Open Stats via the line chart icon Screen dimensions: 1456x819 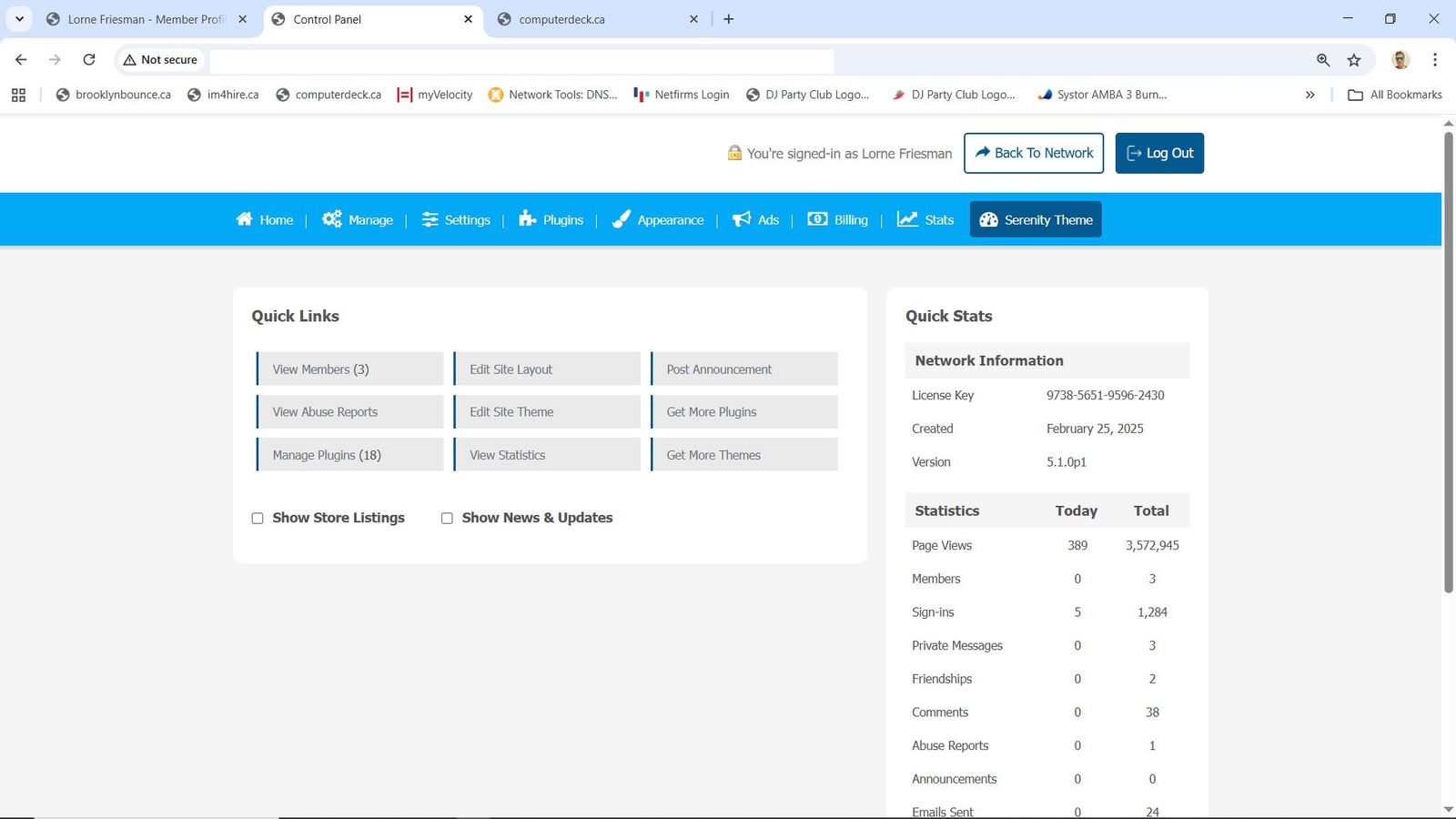[907, 219]
